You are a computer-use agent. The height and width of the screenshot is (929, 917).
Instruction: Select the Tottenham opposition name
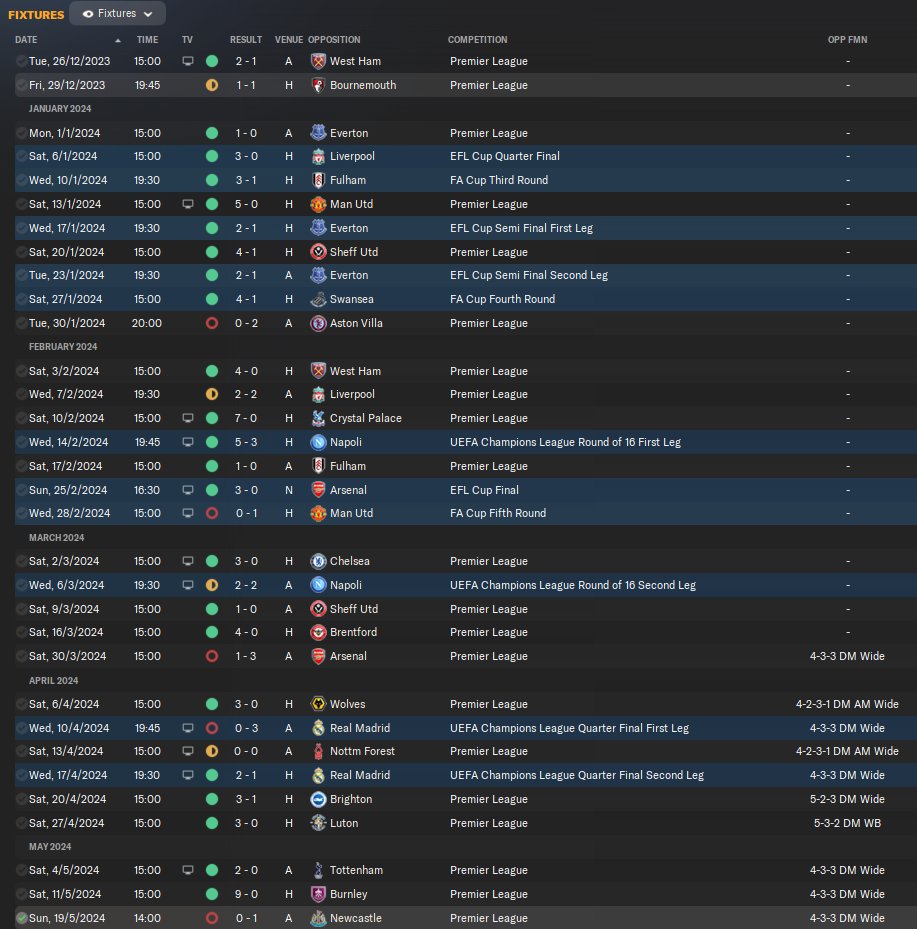(x=356, y=870)
